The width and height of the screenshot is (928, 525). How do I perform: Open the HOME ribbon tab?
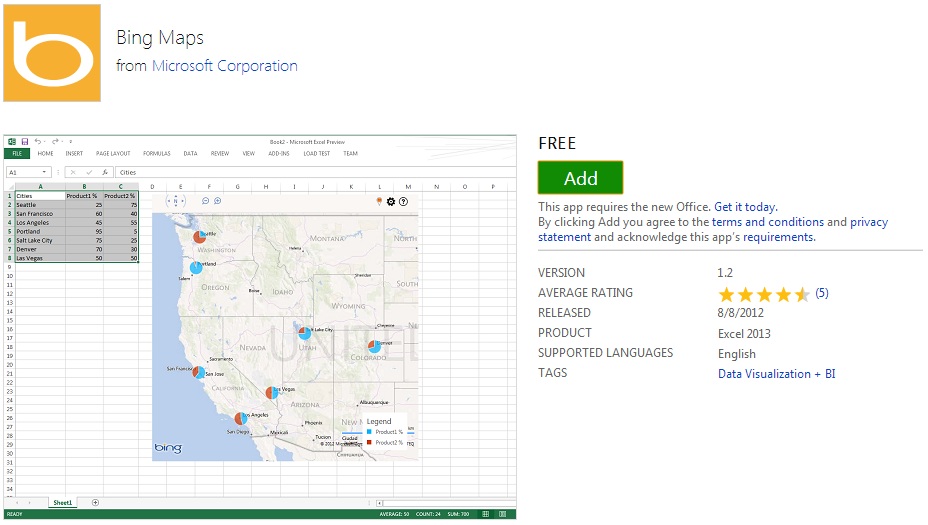point(46,153)
